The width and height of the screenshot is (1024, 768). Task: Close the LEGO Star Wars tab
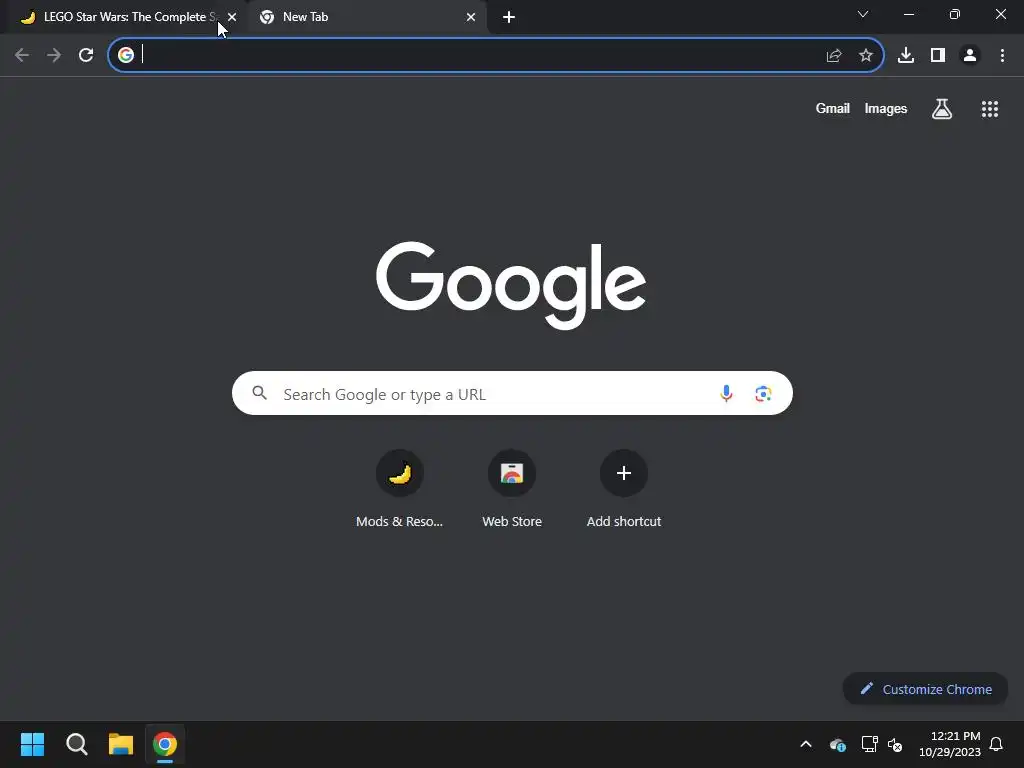coord(232,17)
